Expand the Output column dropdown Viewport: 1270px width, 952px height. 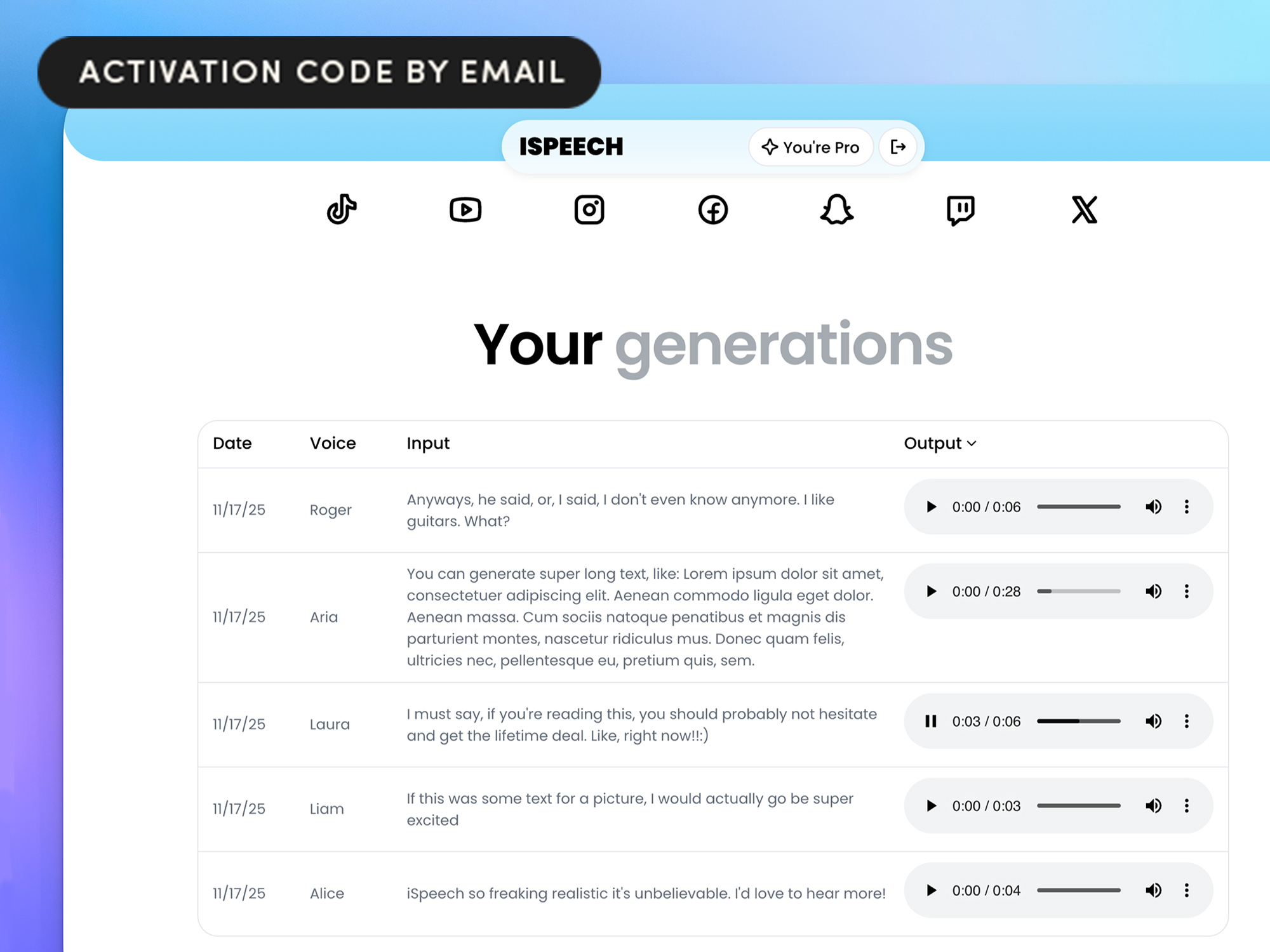coord(940,443)
